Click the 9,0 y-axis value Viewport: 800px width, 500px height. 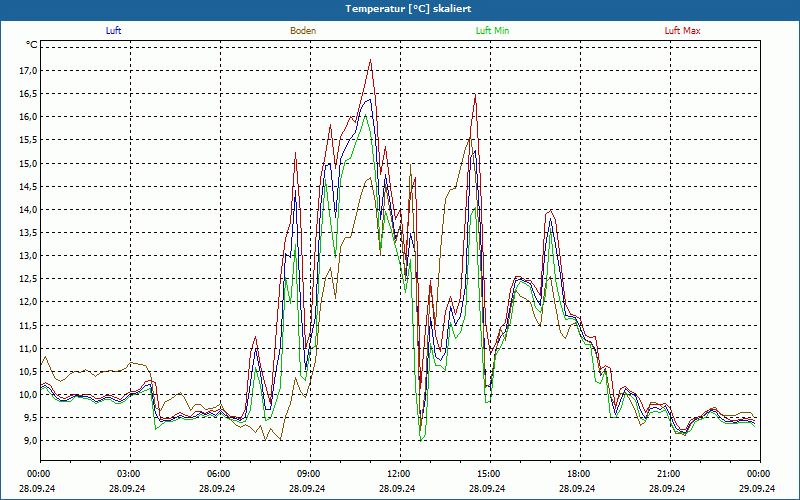31,441
